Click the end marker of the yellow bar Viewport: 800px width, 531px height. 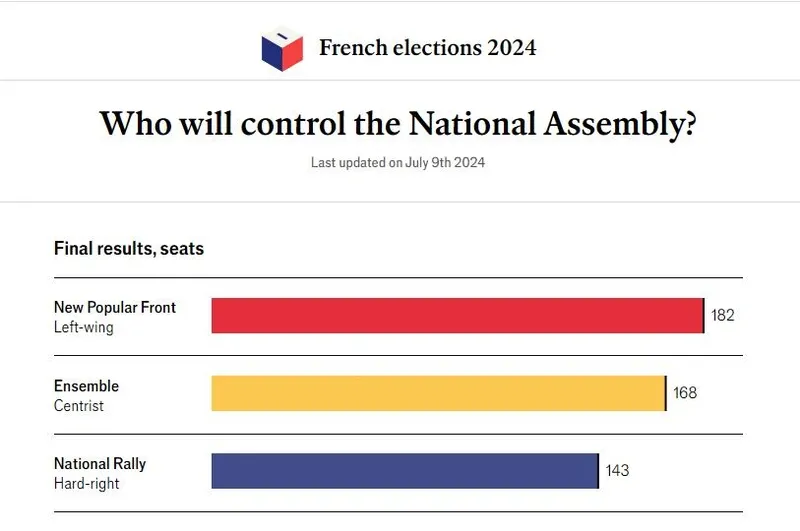click(666, 393)
